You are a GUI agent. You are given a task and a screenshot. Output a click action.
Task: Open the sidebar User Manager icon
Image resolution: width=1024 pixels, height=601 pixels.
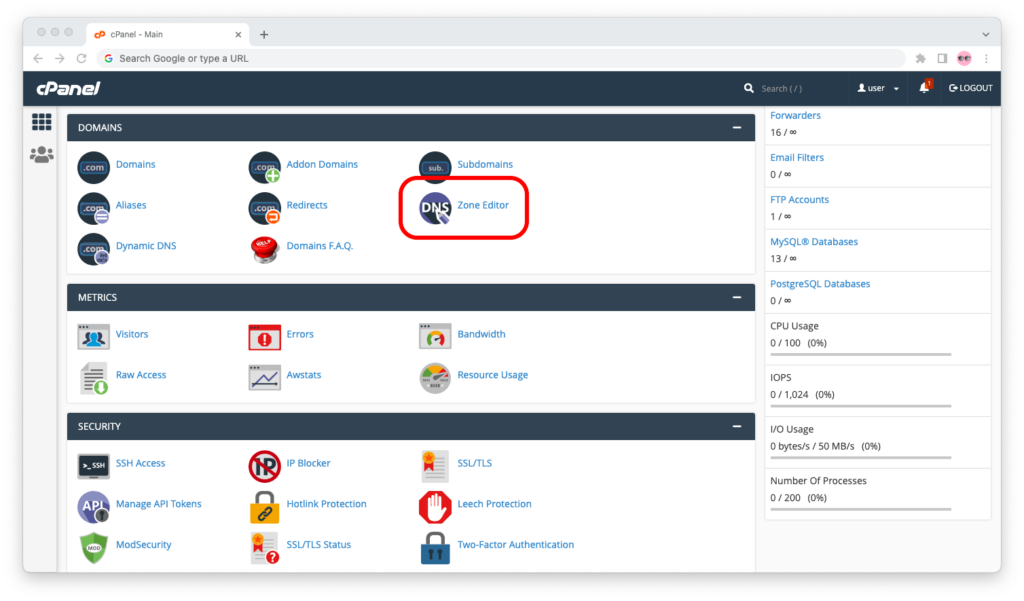coord(42,155)
